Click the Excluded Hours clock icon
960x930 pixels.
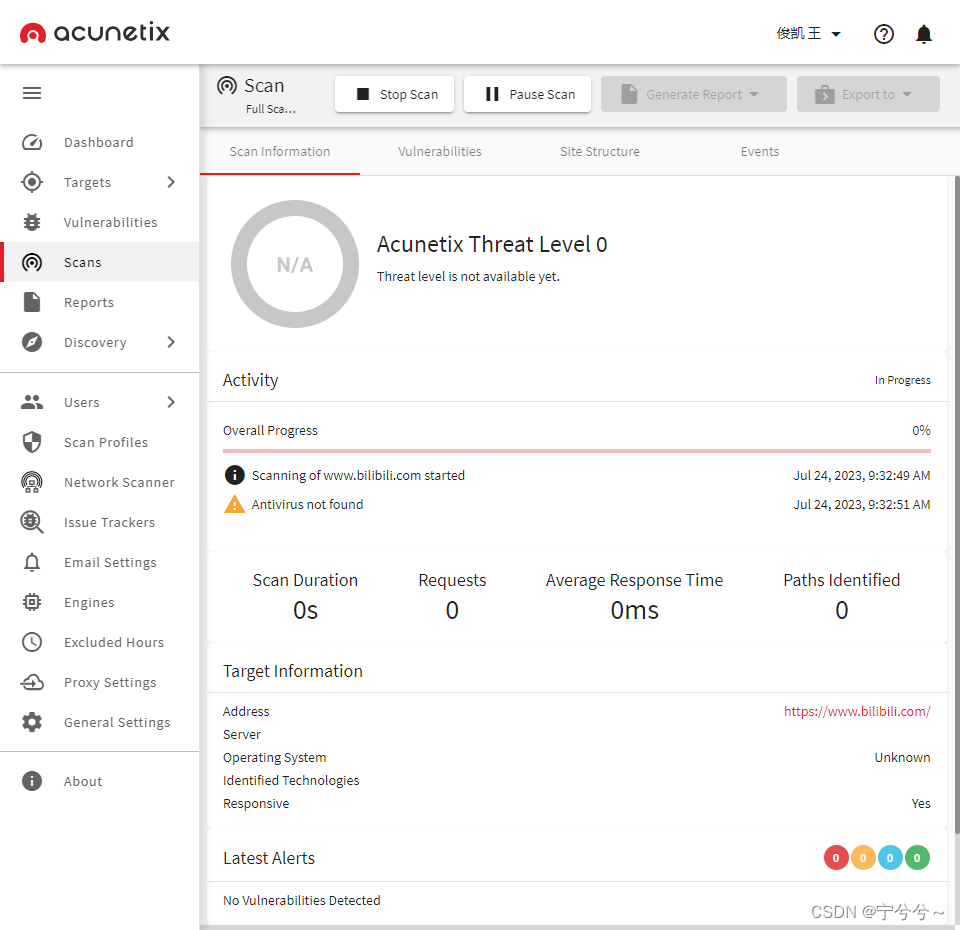coord(32,642)
